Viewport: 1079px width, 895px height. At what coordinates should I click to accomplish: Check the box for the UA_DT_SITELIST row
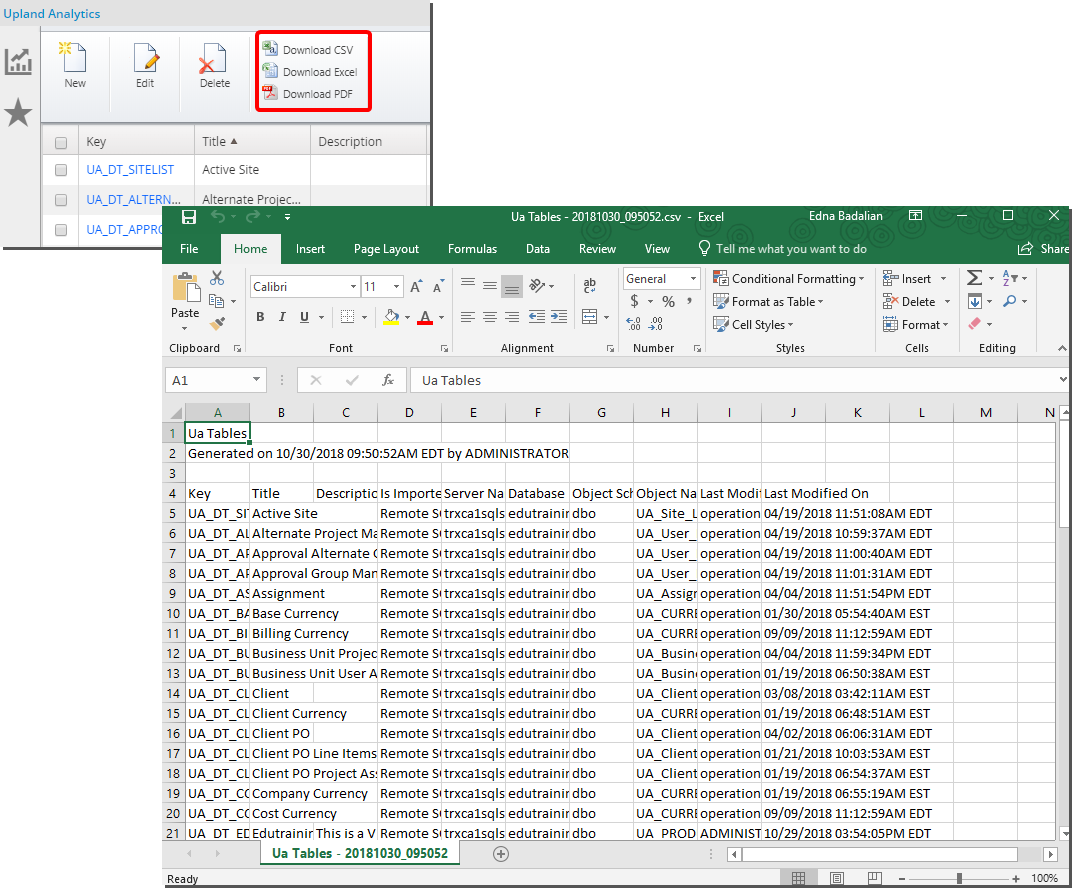click(x=61, y=170)
